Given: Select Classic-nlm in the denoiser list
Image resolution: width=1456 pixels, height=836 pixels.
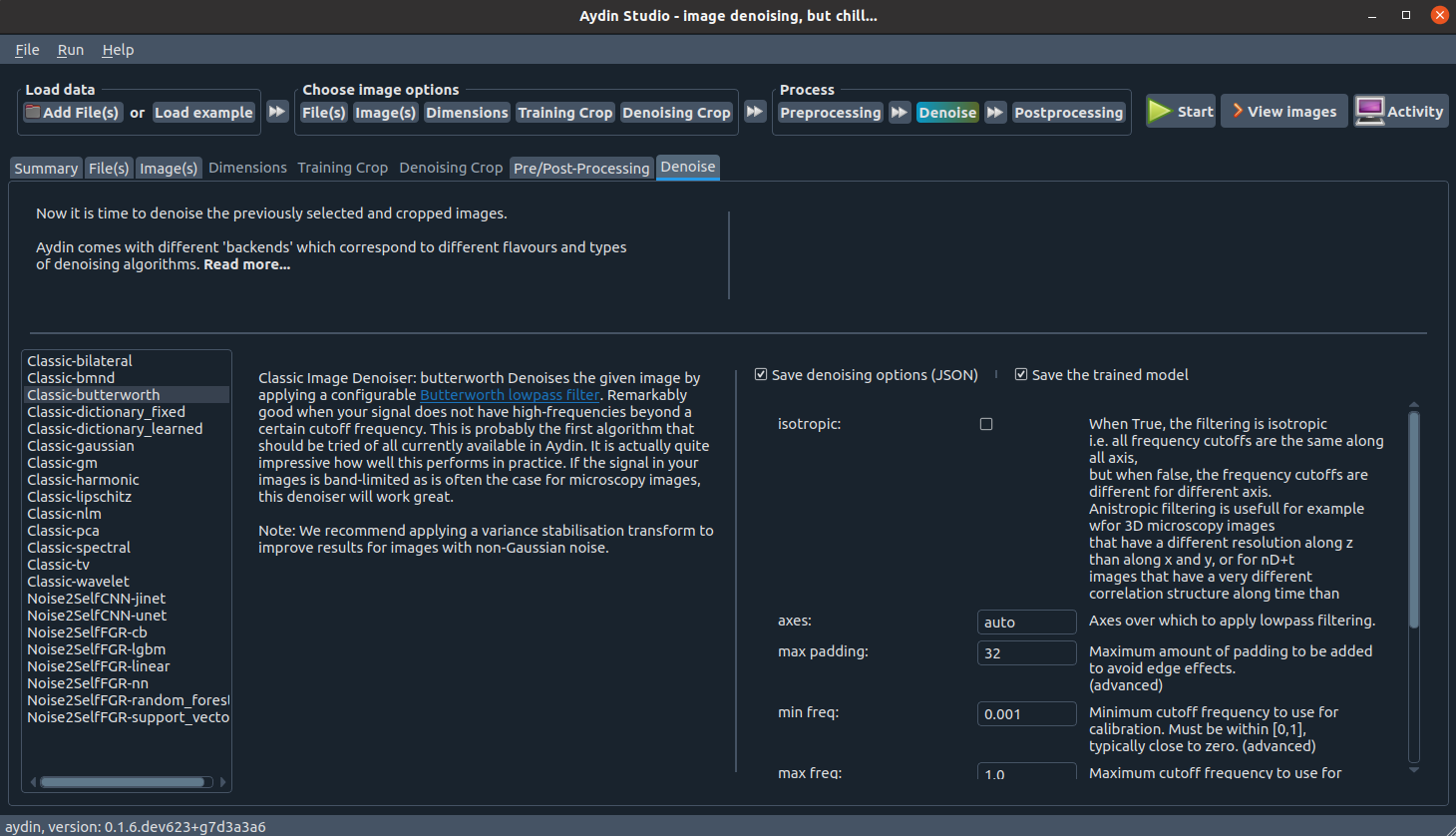Looking at the screenshot, I should 127,514.
